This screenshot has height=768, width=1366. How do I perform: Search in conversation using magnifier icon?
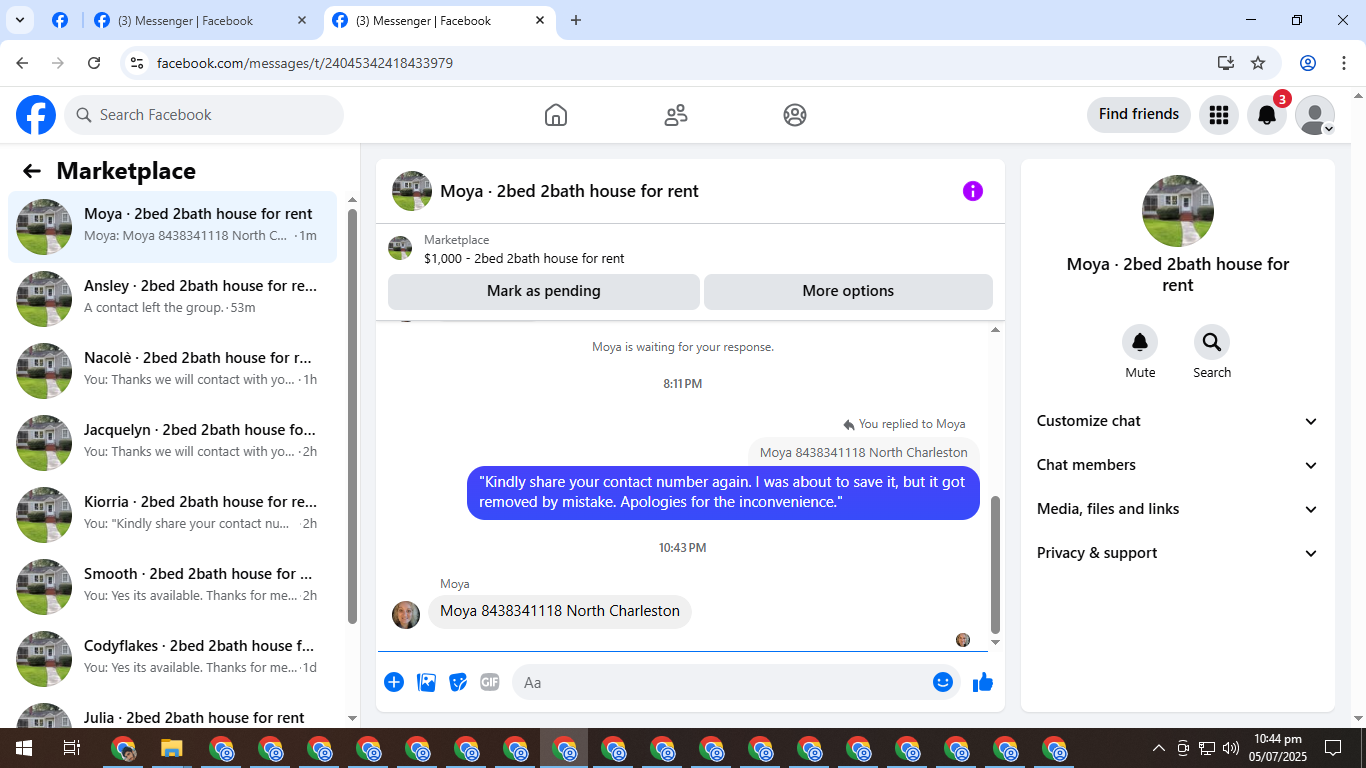(x=1212, y=343)
